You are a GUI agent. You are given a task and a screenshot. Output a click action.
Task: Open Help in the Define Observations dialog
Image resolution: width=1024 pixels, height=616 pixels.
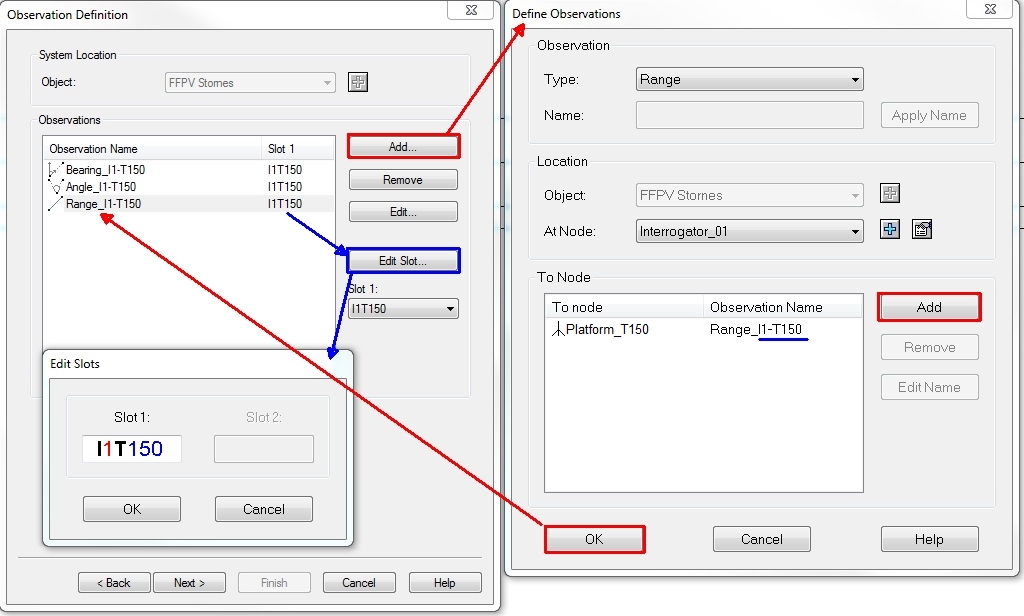point(929,539)
